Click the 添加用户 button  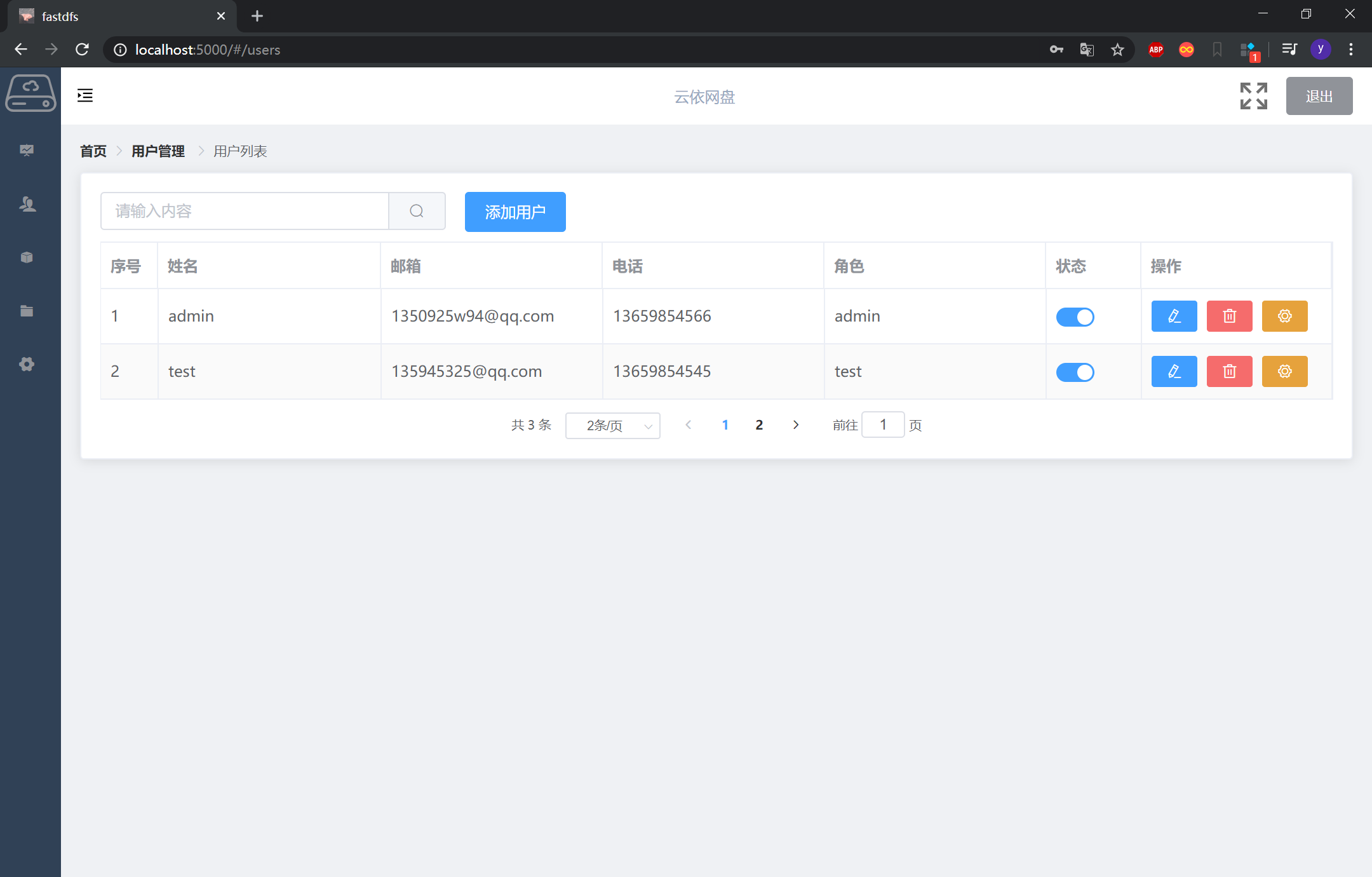pos(514,212)
